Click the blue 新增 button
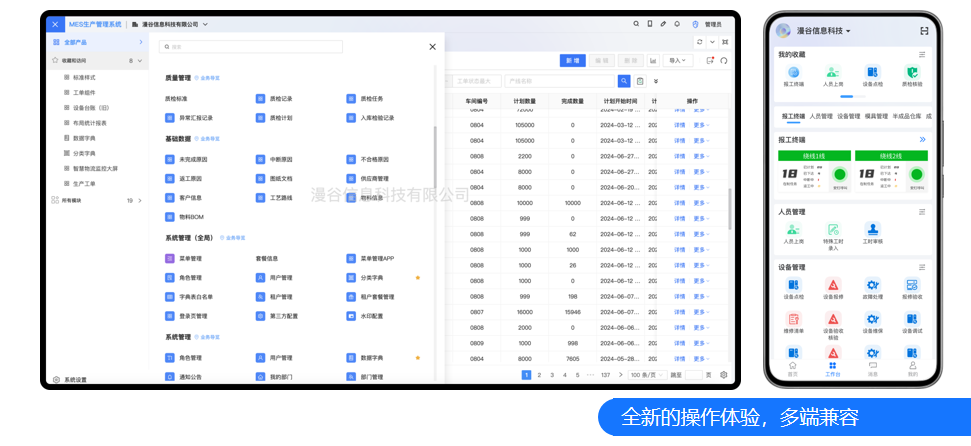Viewport: 971px width, 446px height. click(573, 60)
